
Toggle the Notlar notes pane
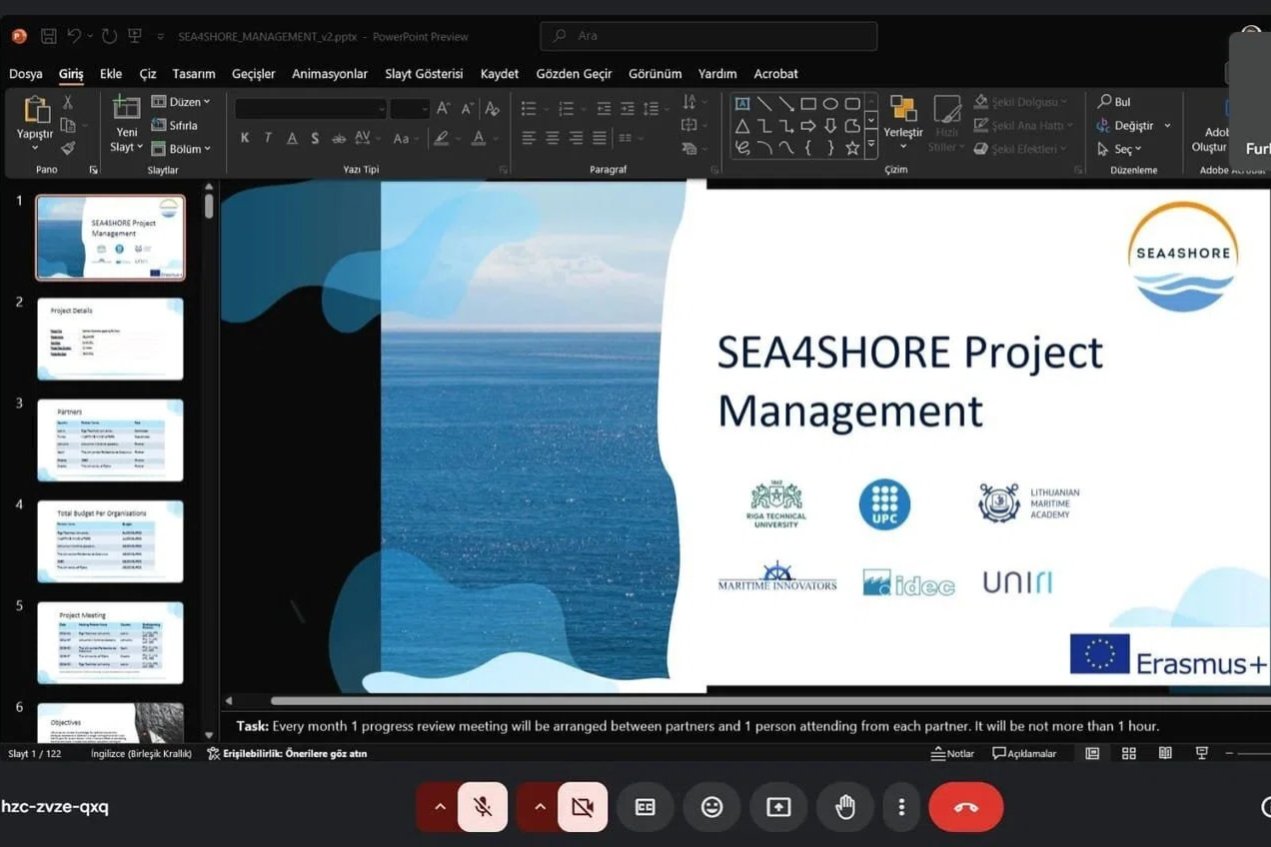point(953,753)
